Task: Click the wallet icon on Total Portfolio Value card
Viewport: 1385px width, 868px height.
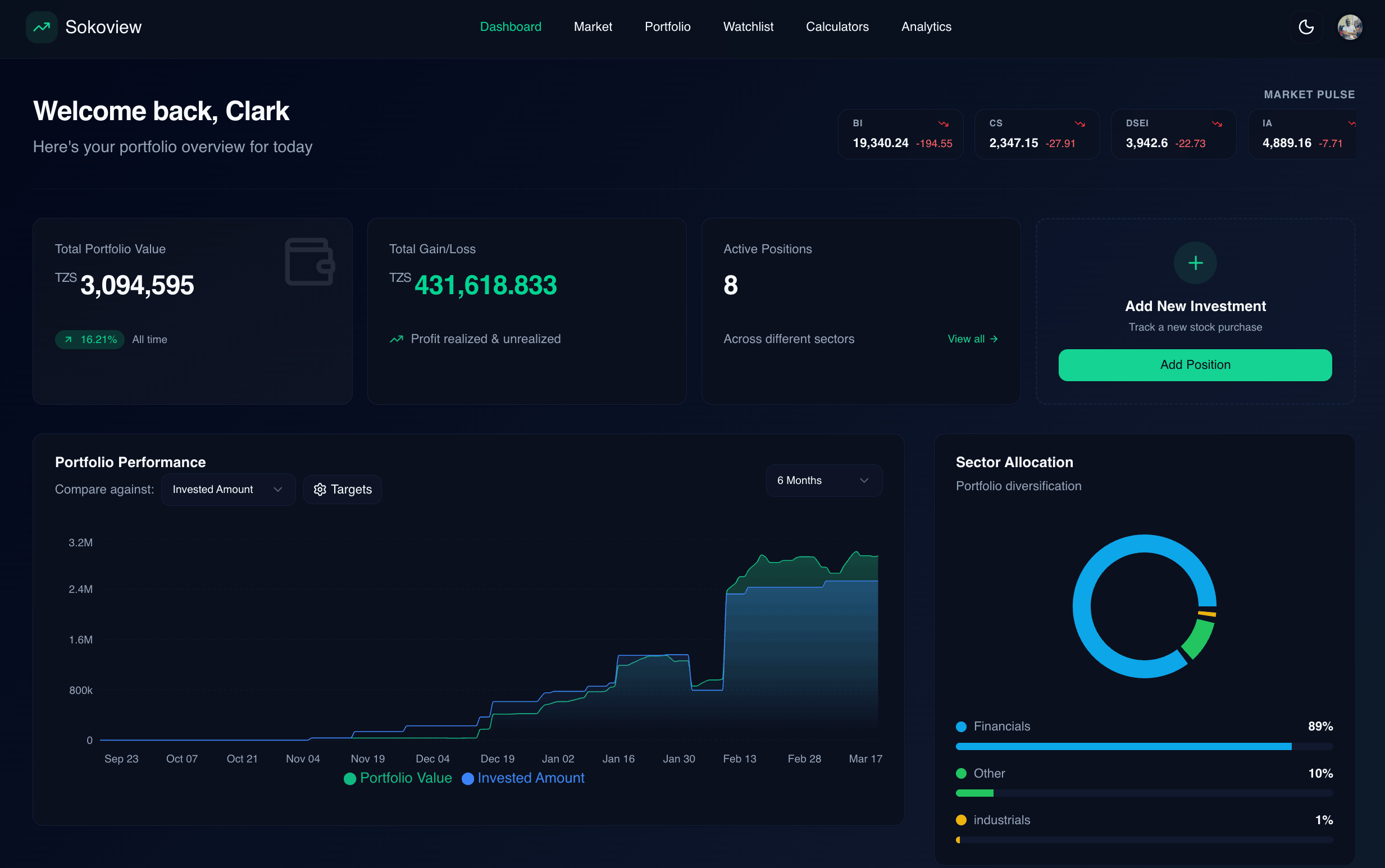Action: (x=309, y=261)
